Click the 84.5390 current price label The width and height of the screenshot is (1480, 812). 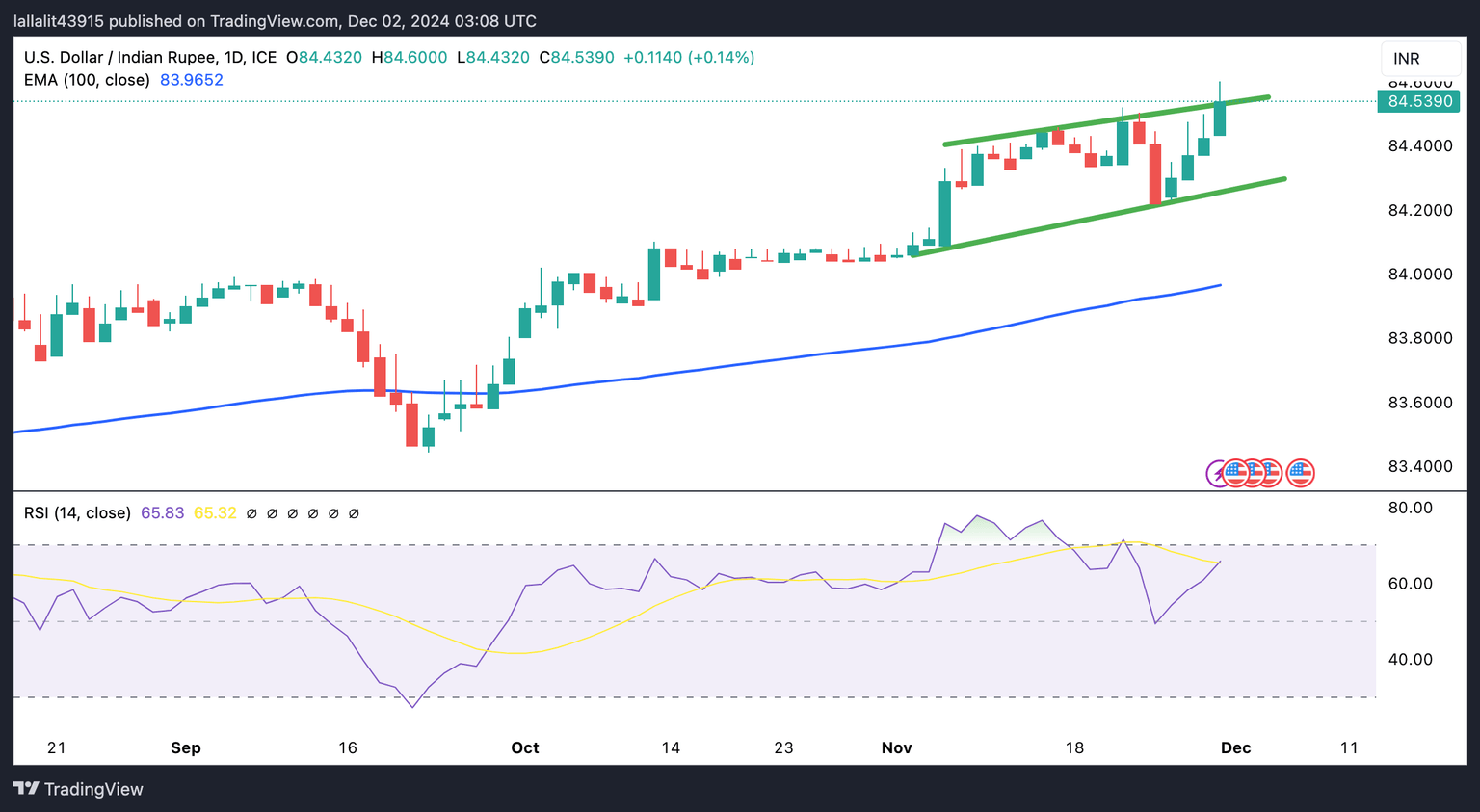pos(1419,101)
